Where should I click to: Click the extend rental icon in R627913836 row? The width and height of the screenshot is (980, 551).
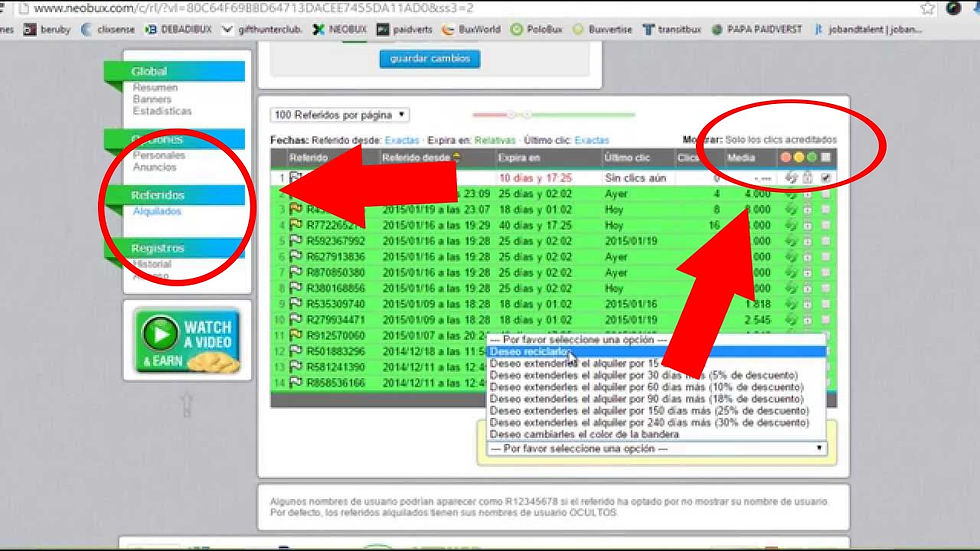[x=808, y=257]
